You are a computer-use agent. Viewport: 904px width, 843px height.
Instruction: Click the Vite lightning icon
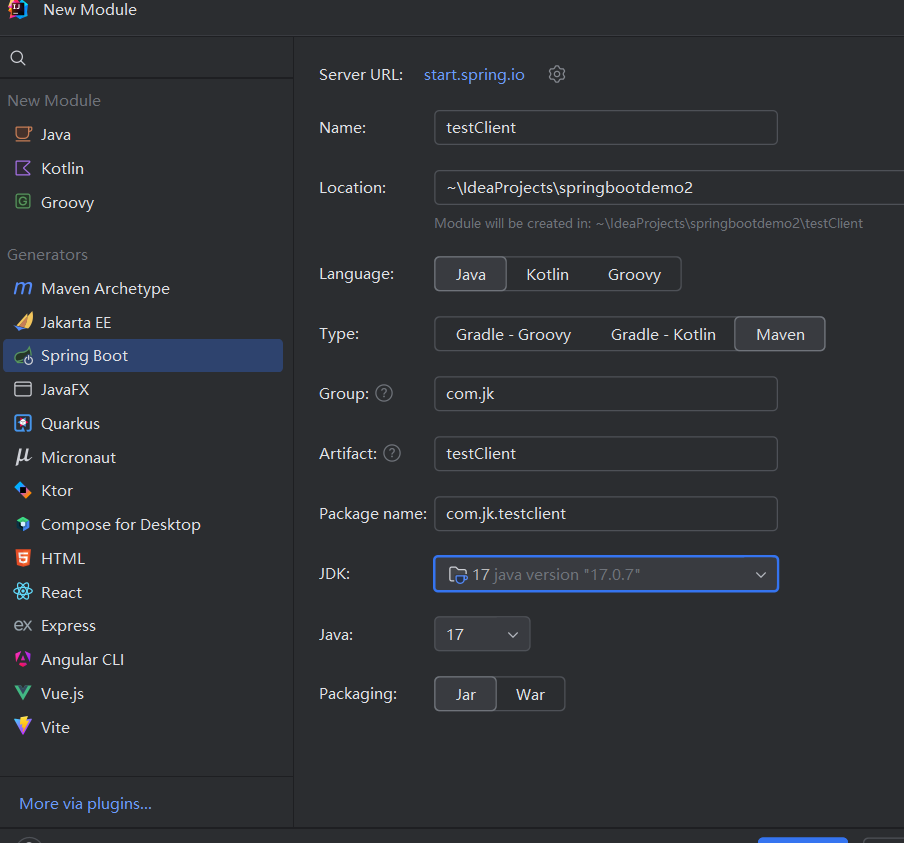pyautogui.click(x=23, y=726)
